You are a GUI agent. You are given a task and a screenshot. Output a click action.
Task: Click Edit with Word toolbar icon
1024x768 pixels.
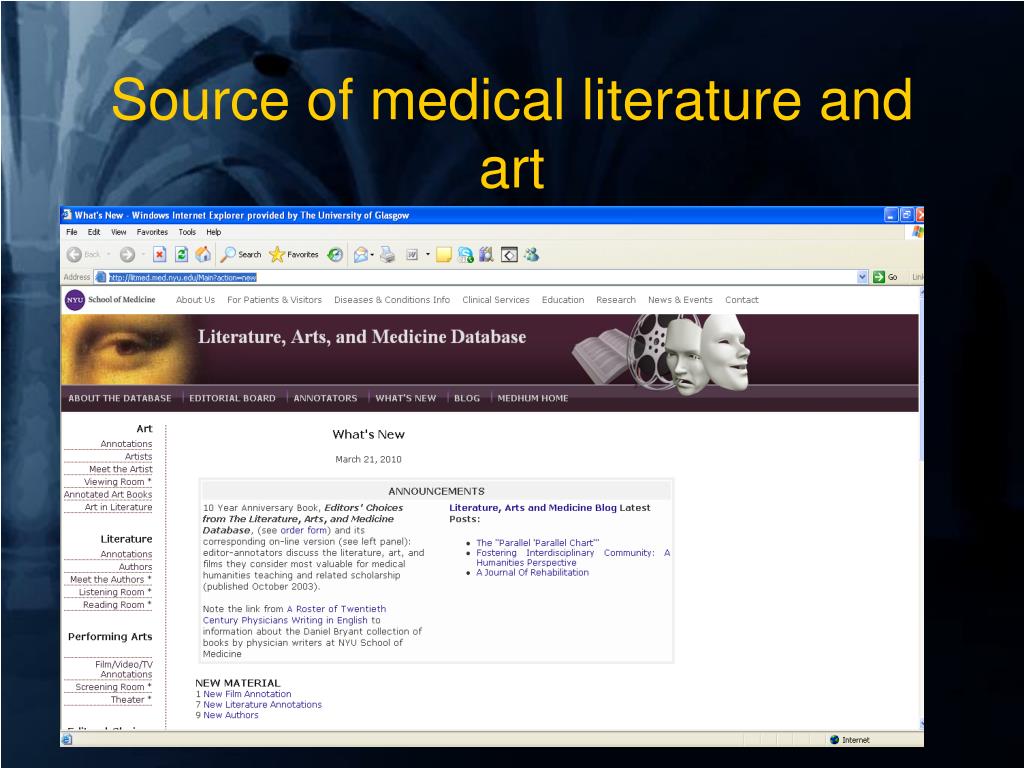point(412,255)
